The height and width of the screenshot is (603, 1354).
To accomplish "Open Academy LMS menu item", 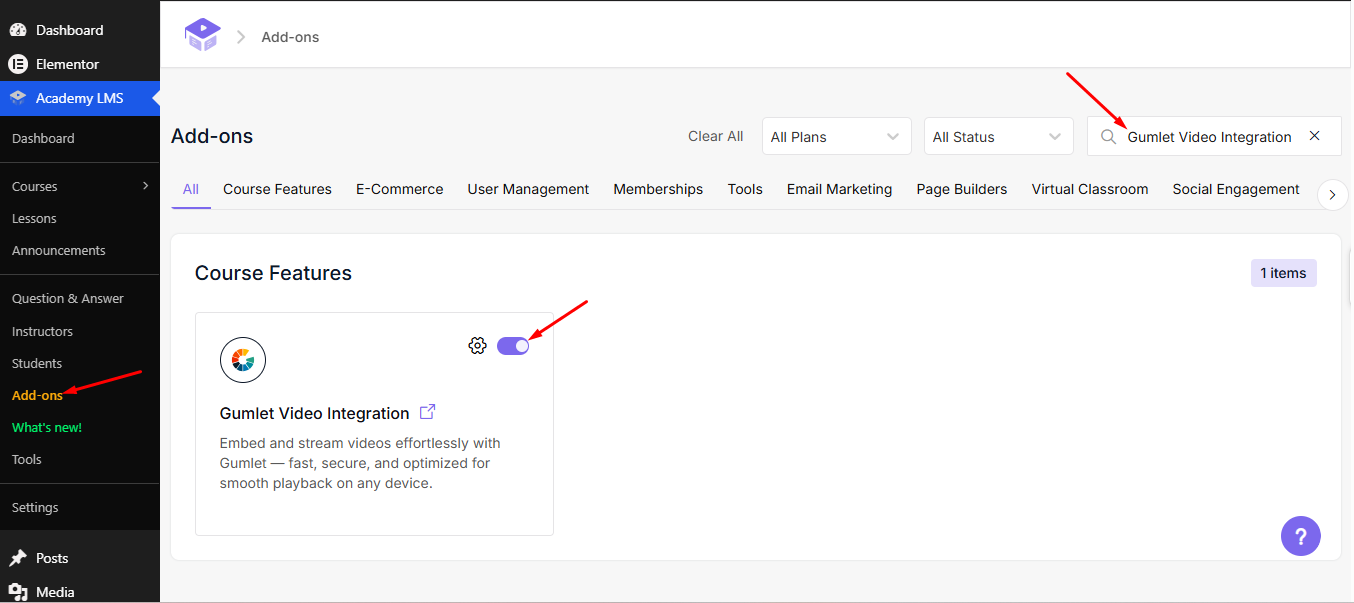I will [80, 98].
